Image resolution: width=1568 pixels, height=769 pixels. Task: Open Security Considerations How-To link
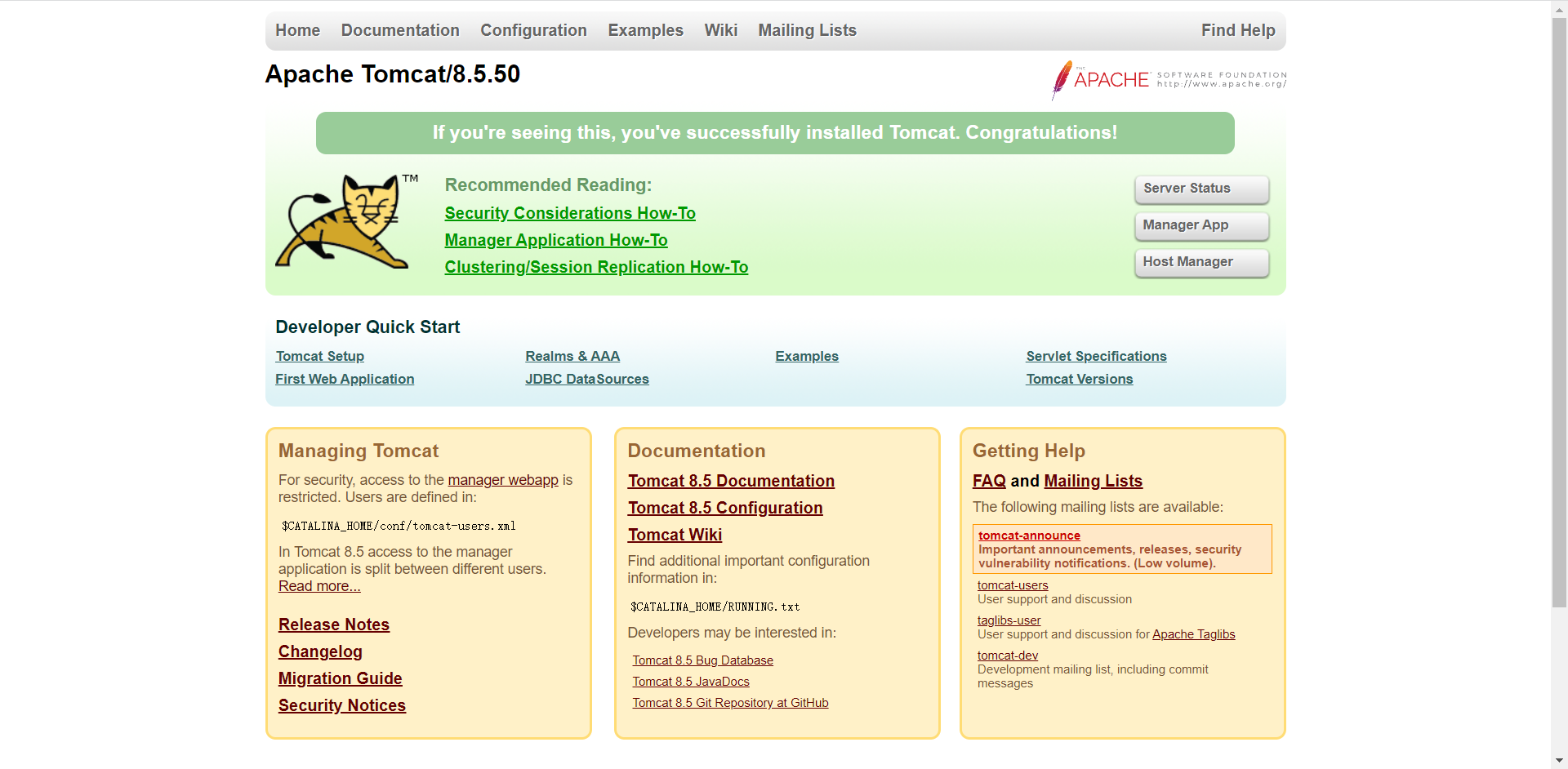pos(570,213)
